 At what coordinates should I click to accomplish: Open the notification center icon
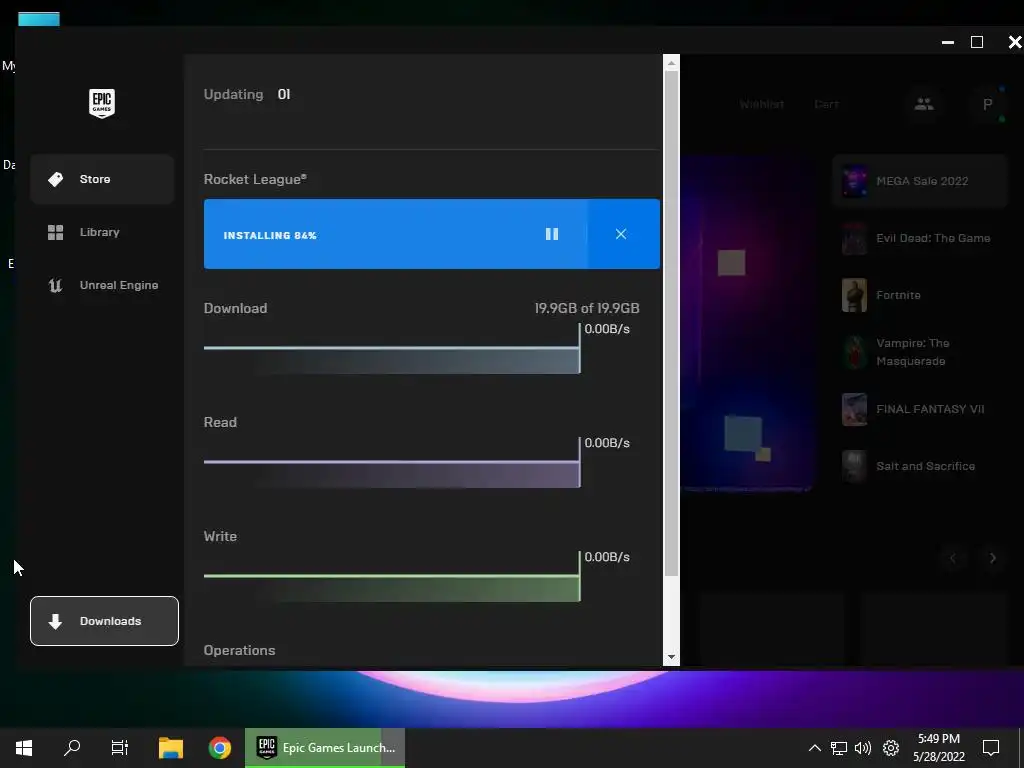click(991, 748)
